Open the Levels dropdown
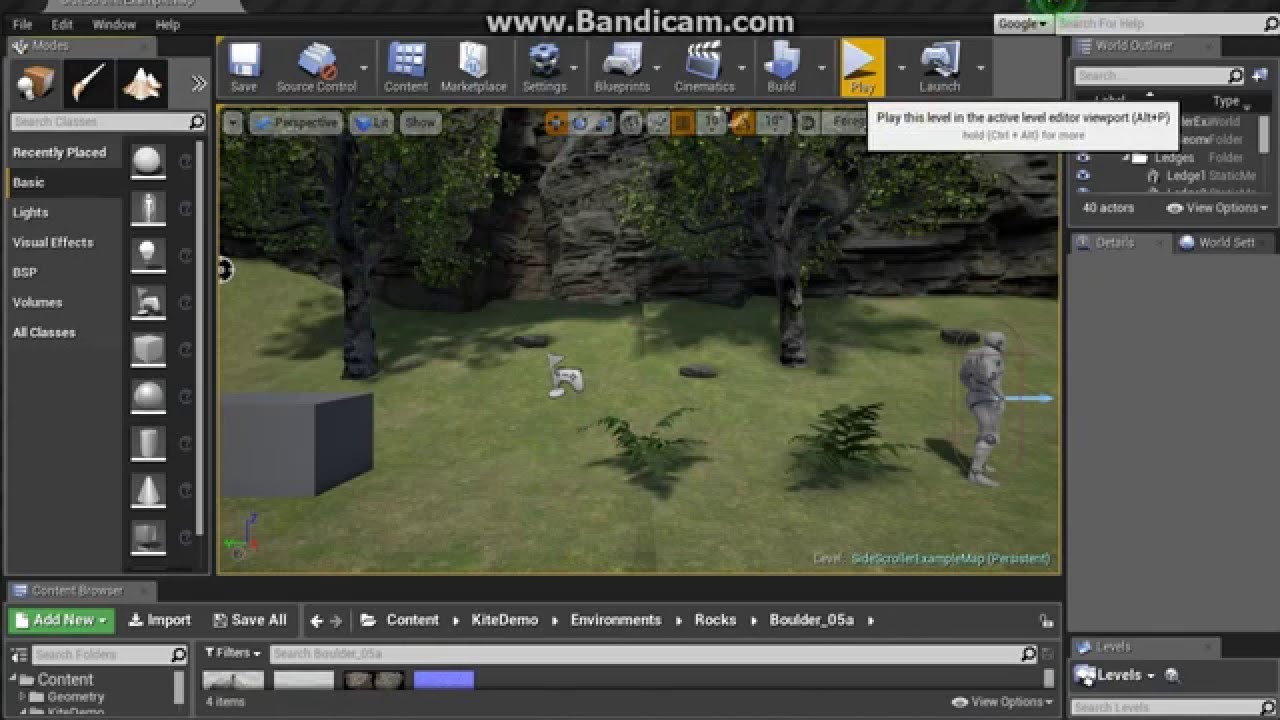Screen dimensions: 1280x720 (x=1115, y=675)
